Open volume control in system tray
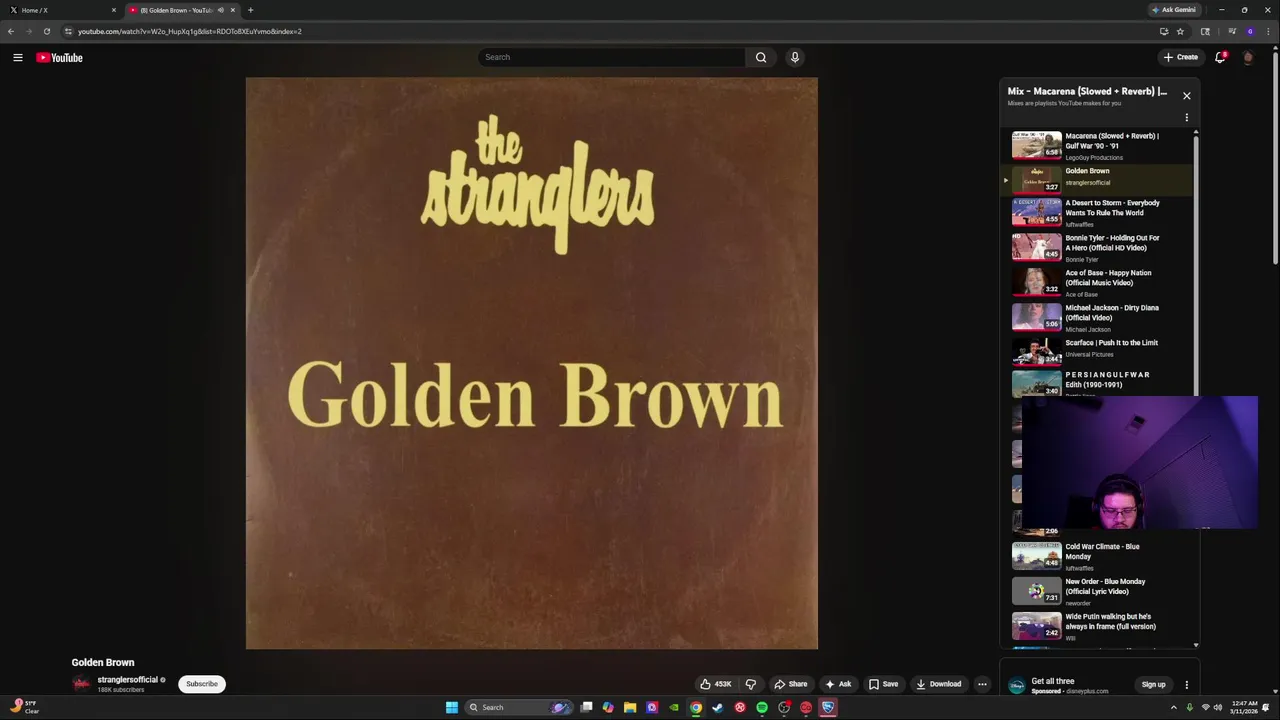Viewport: 1280px width, 720px height. pyautogui.click(x=1218, y=707)
